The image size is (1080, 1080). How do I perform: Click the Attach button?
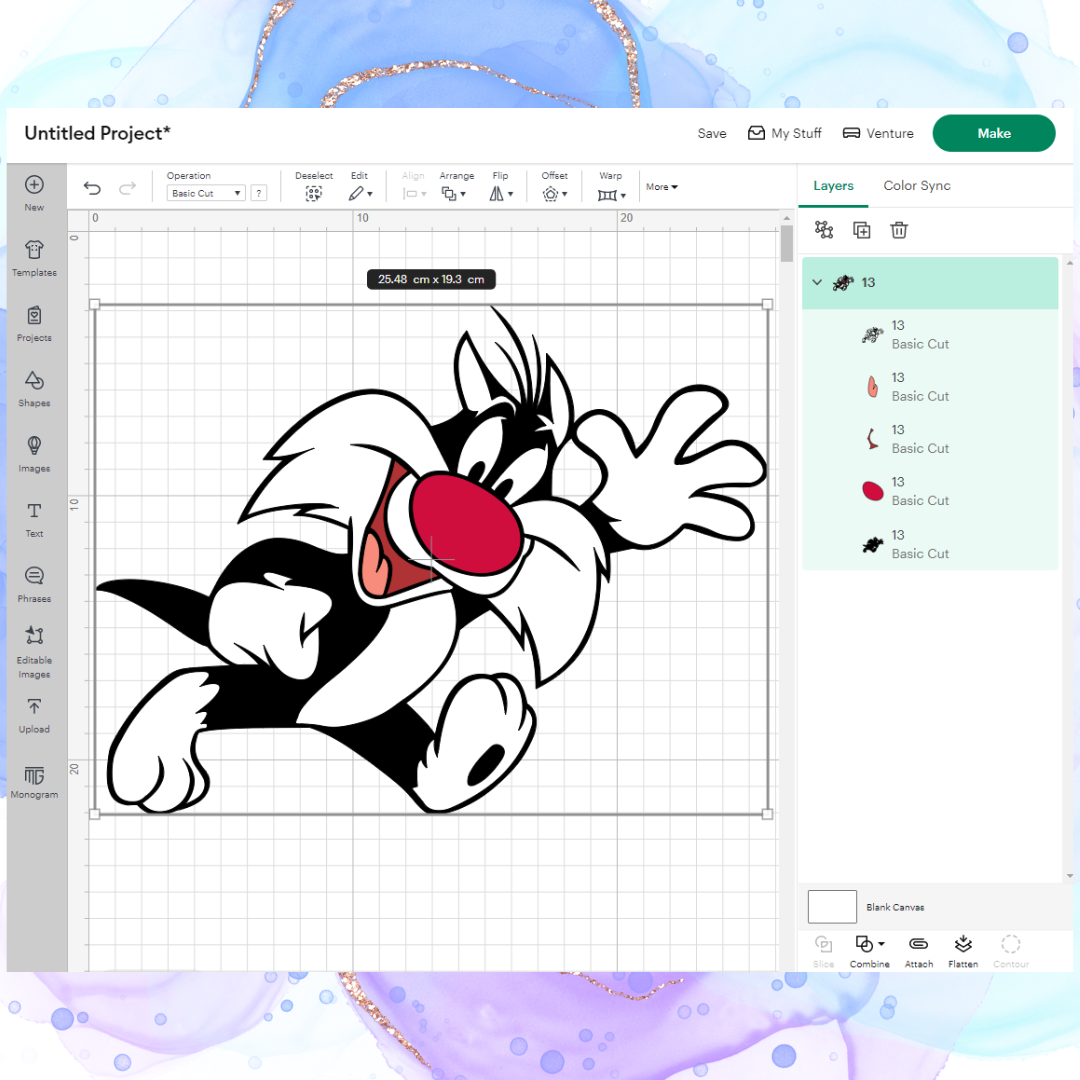point(919,952)
